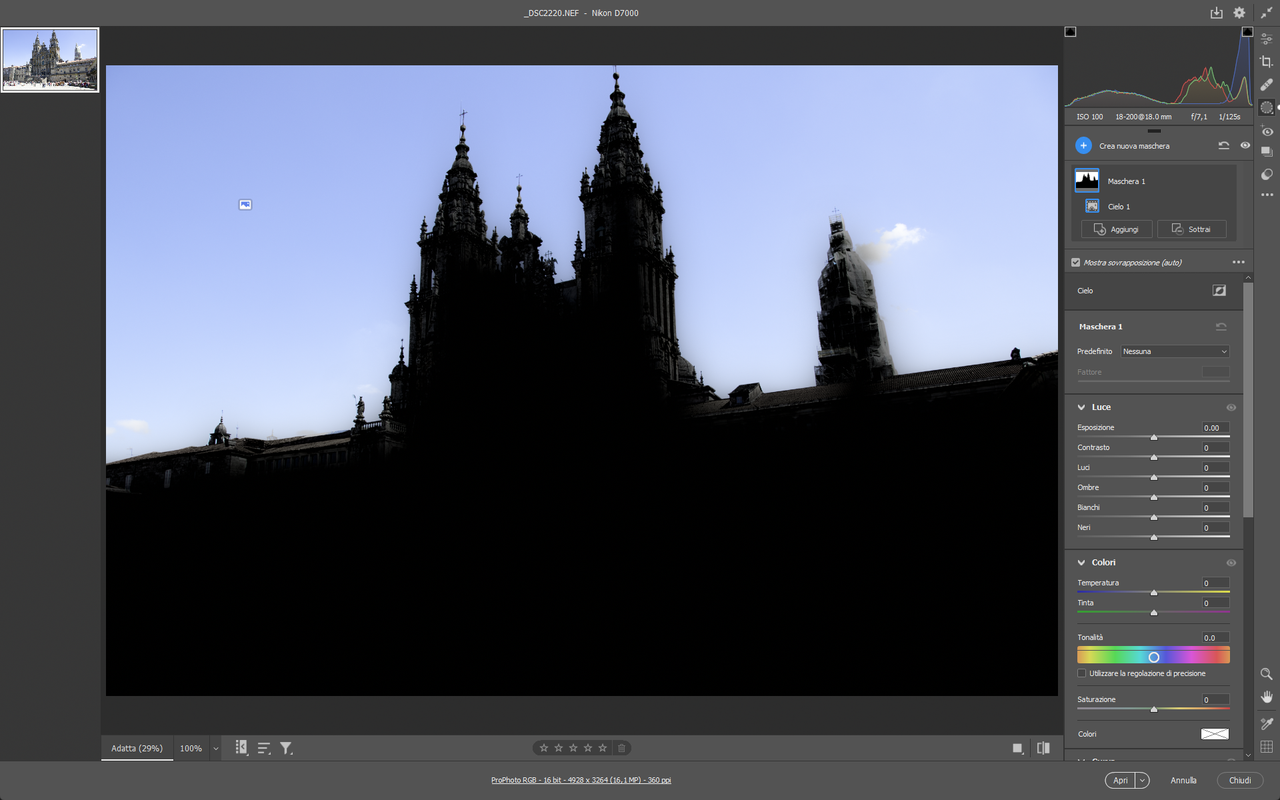Screen dimensions: 1280x800
Task: Open the Healing tool
Action: point(1266,83)
